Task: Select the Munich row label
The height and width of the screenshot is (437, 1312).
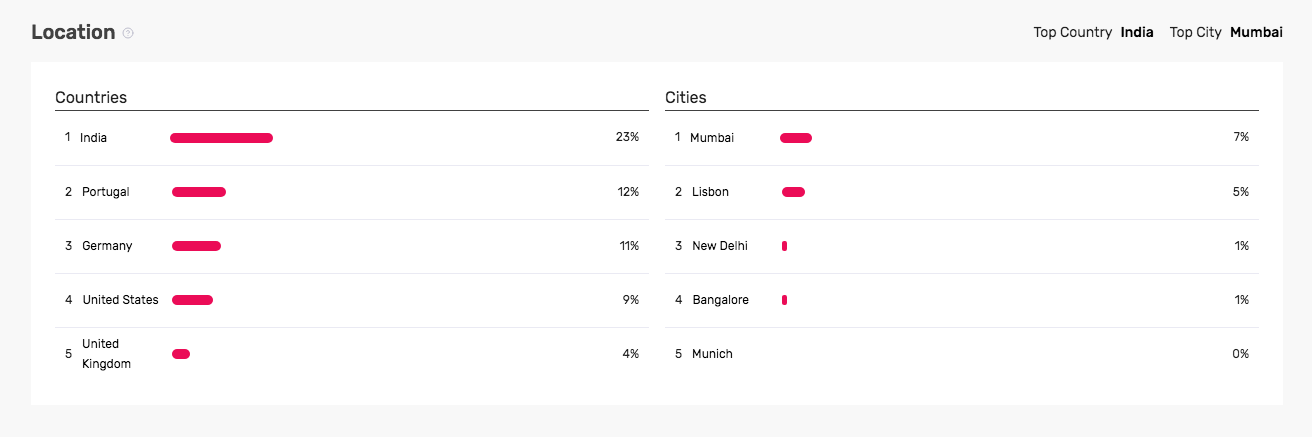Action: 712,354
